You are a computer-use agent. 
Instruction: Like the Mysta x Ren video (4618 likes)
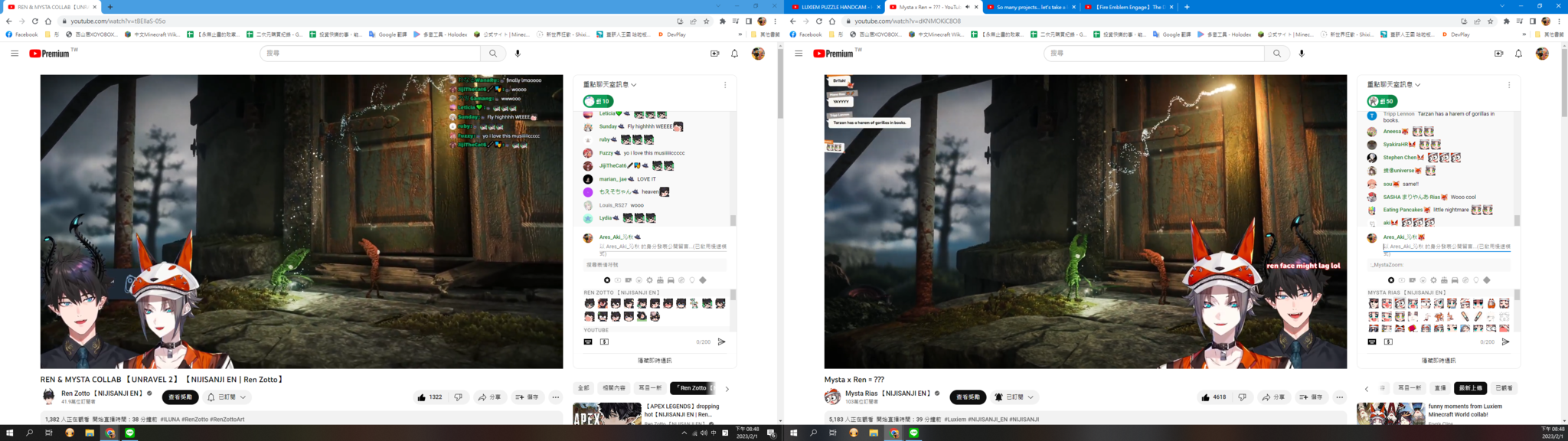point(1215,397)
